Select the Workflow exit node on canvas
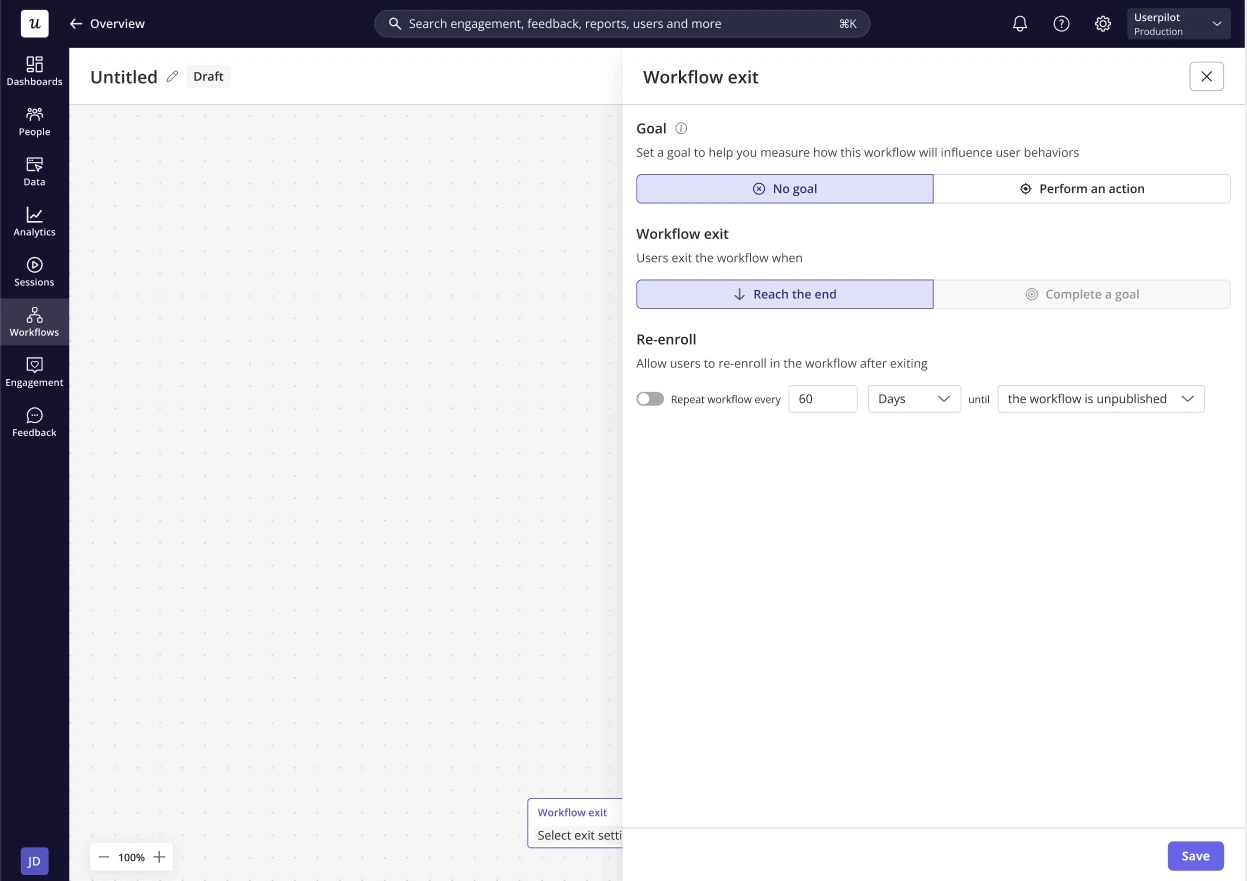The image size is (1247, 881). (575, 823)
